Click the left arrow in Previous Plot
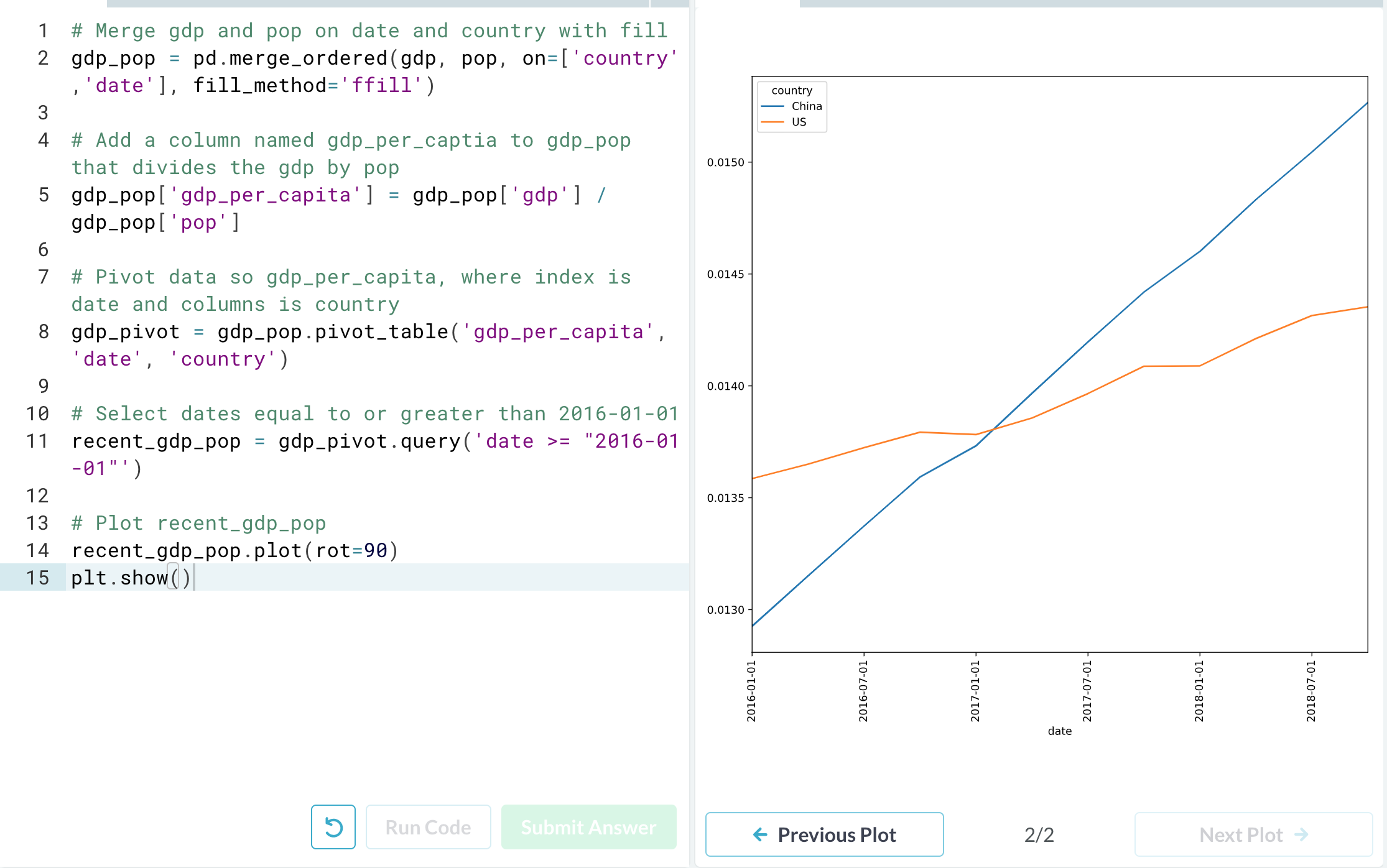This screenshot has width=1387, height=868. point(760,834)
